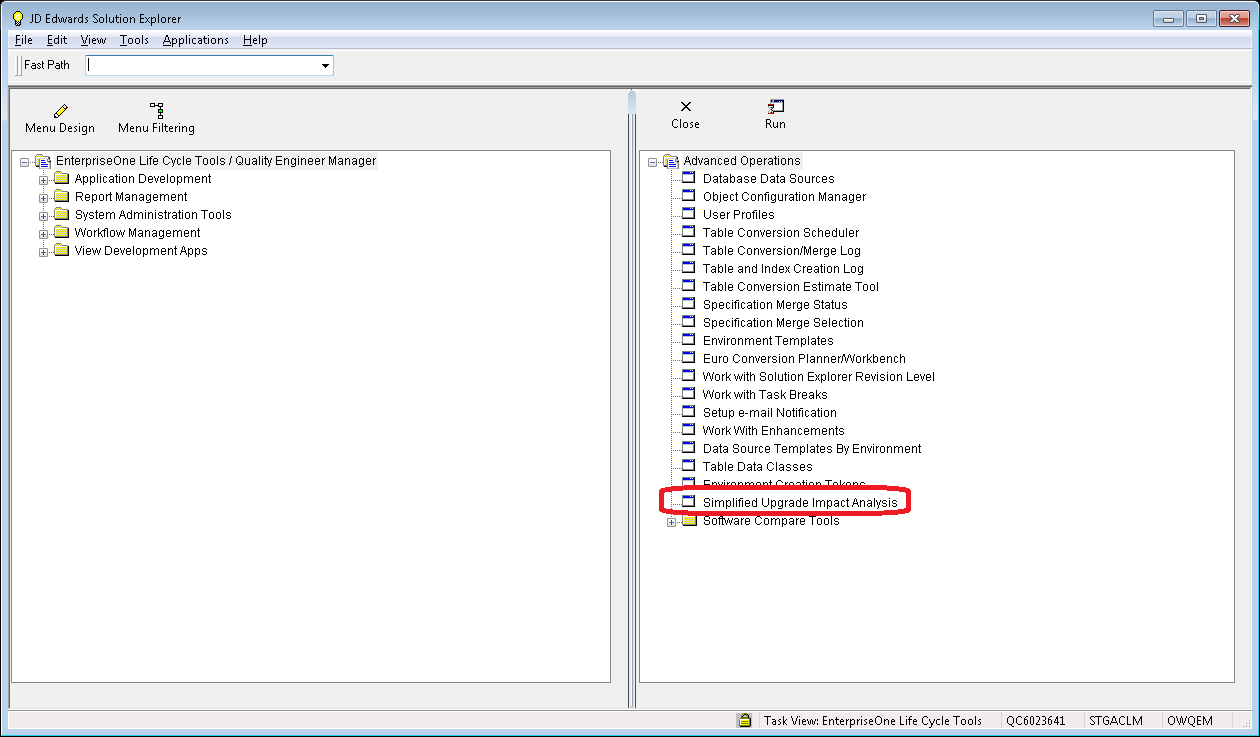Image resolution: width=1260 pixels, height=737 pixels.
Task: Click the Task View status bar text
Action: (873, 720)
